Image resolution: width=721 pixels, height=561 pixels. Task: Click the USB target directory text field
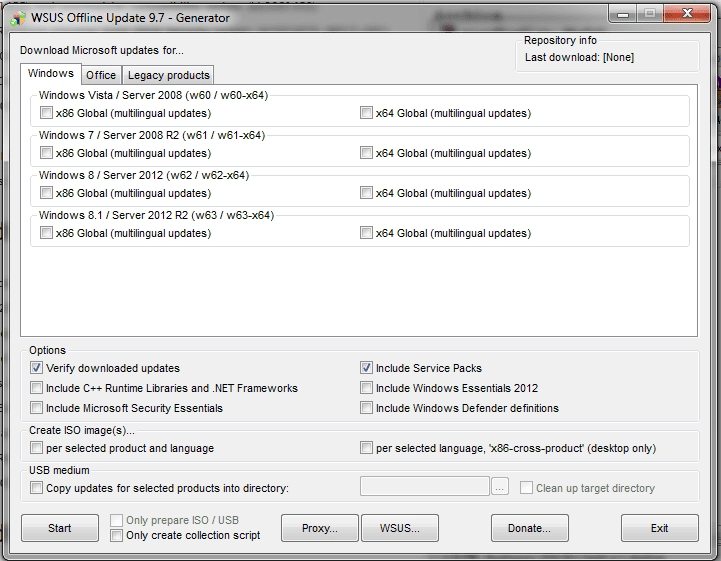[424, 487]
